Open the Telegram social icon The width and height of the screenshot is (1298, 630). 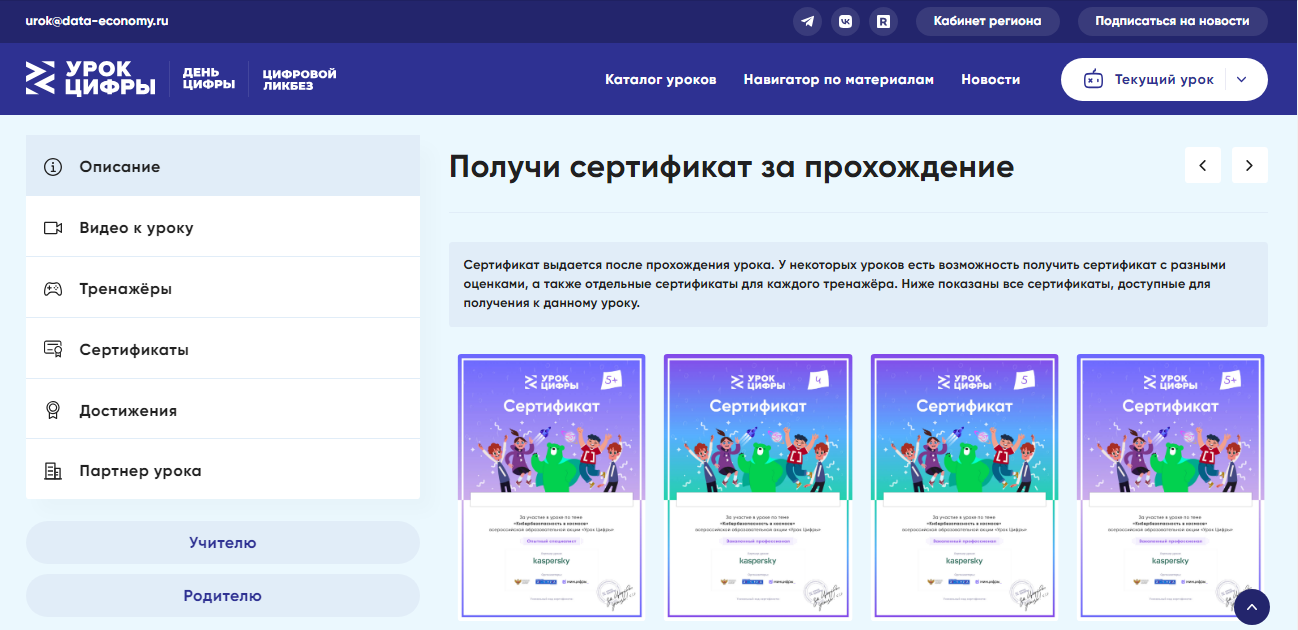808,21
